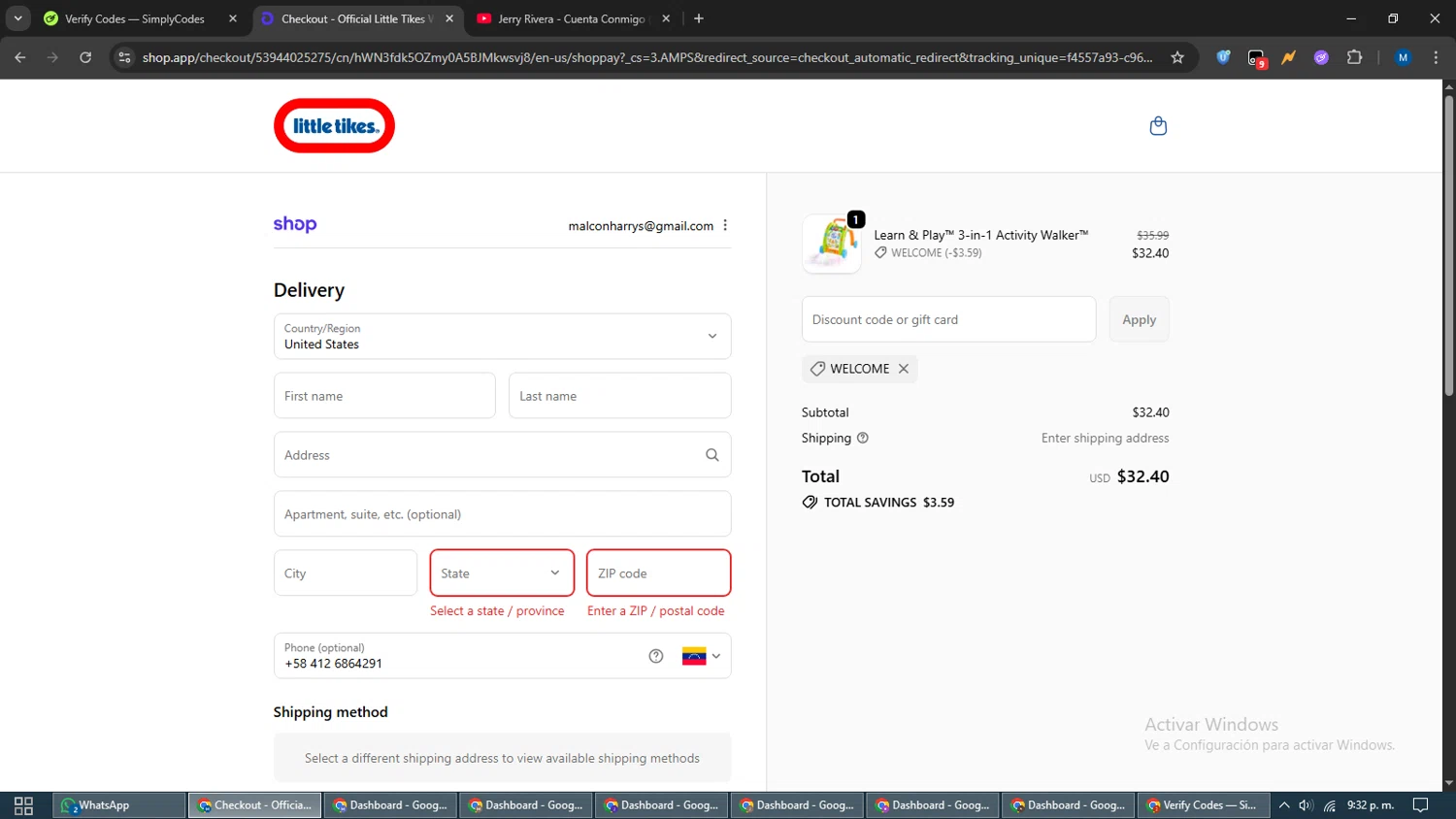The width and height of the screenshot is (1456, 819).
Task: Reload the checkout page
Action: pyautogui.click(x=85, y=57)
